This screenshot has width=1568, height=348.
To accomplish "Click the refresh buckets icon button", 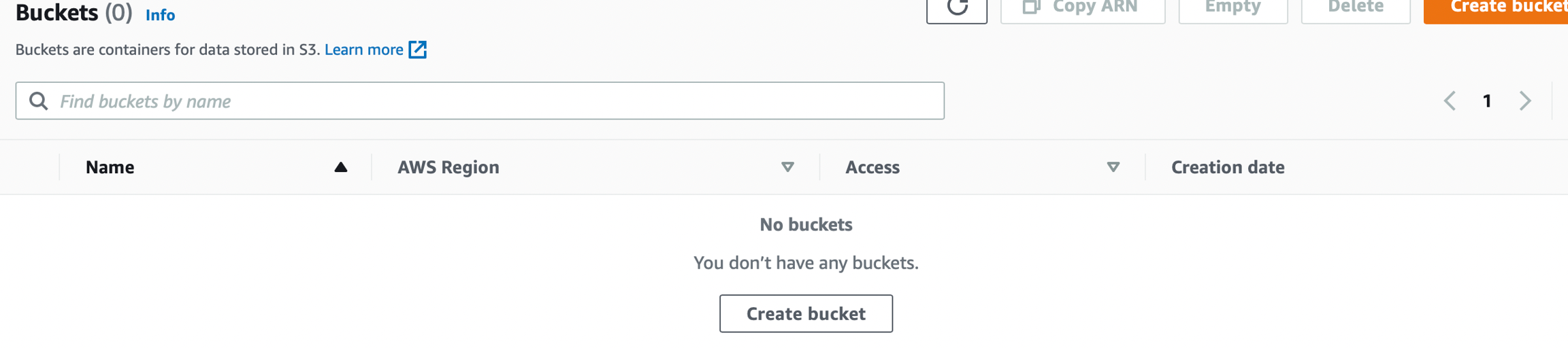I will click(x=956, y=8).
